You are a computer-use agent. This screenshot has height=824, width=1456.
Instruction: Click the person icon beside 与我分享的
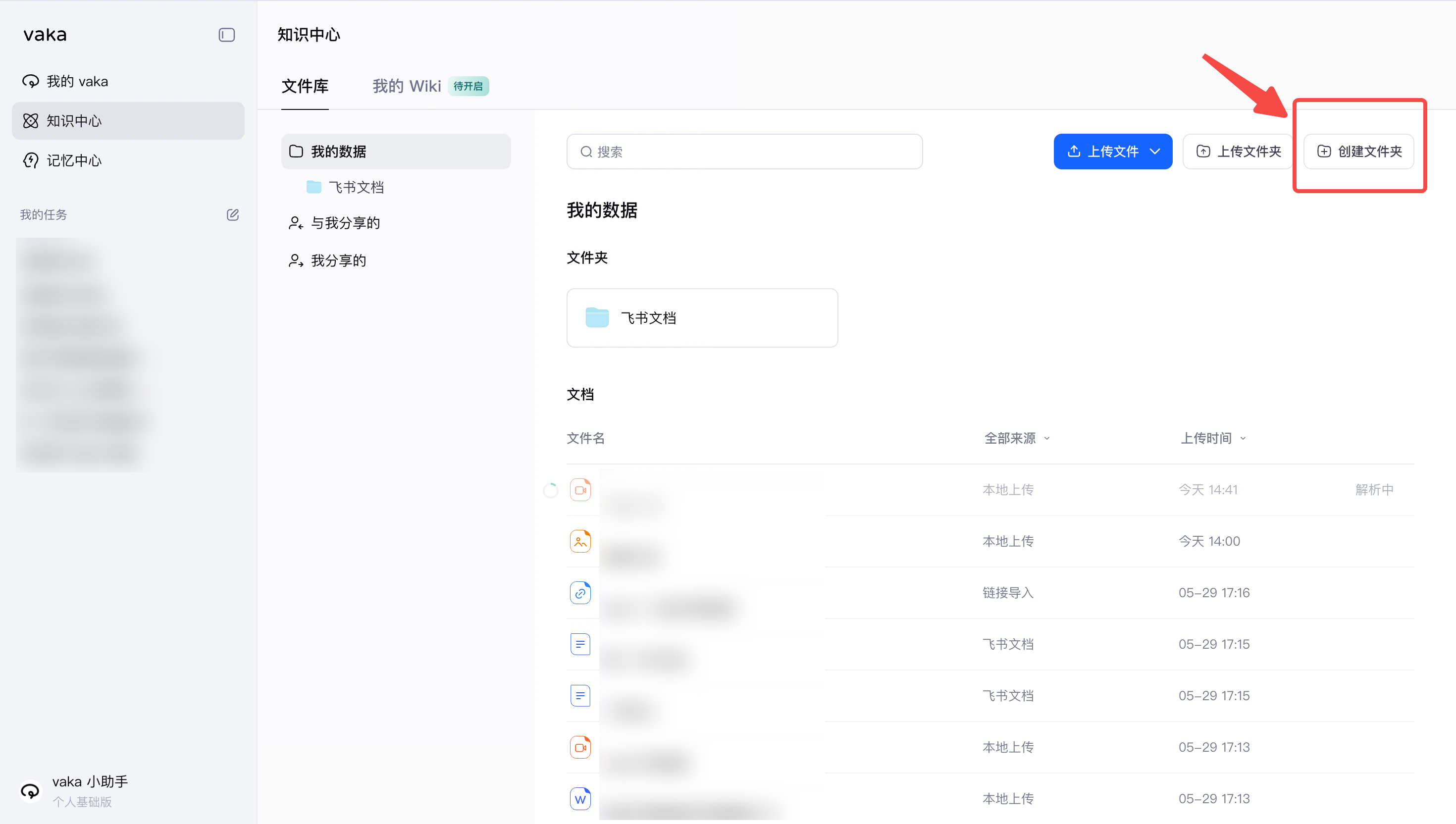(296, 223)
